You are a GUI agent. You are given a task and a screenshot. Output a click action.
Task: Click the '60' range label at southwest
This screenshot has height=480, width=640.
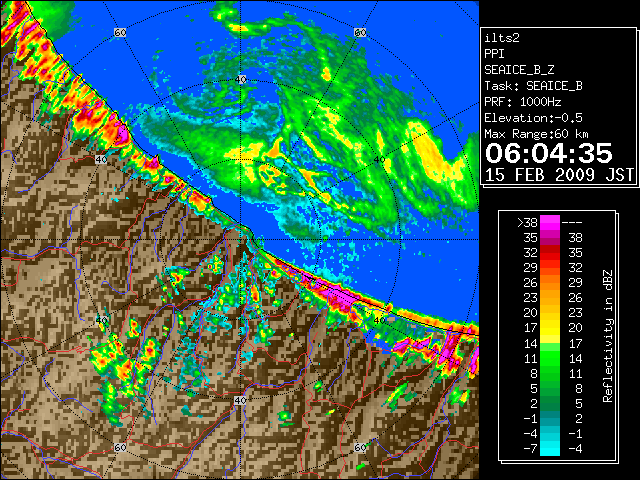click(x=120, y=448)
